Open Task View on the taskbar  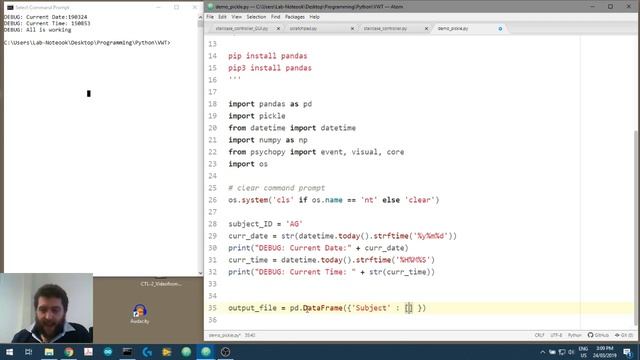pyautogui.click(x=29, y=351)
